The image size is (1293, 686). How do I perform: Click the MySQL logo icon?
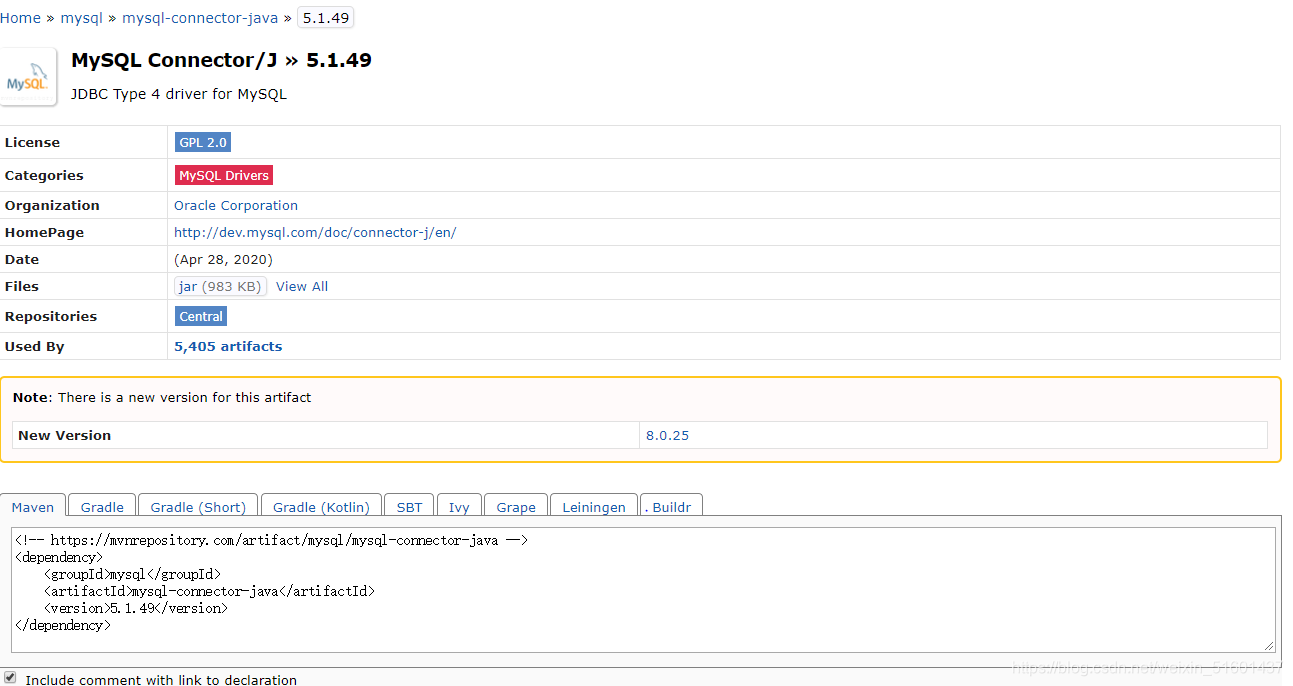pos(28,76)
